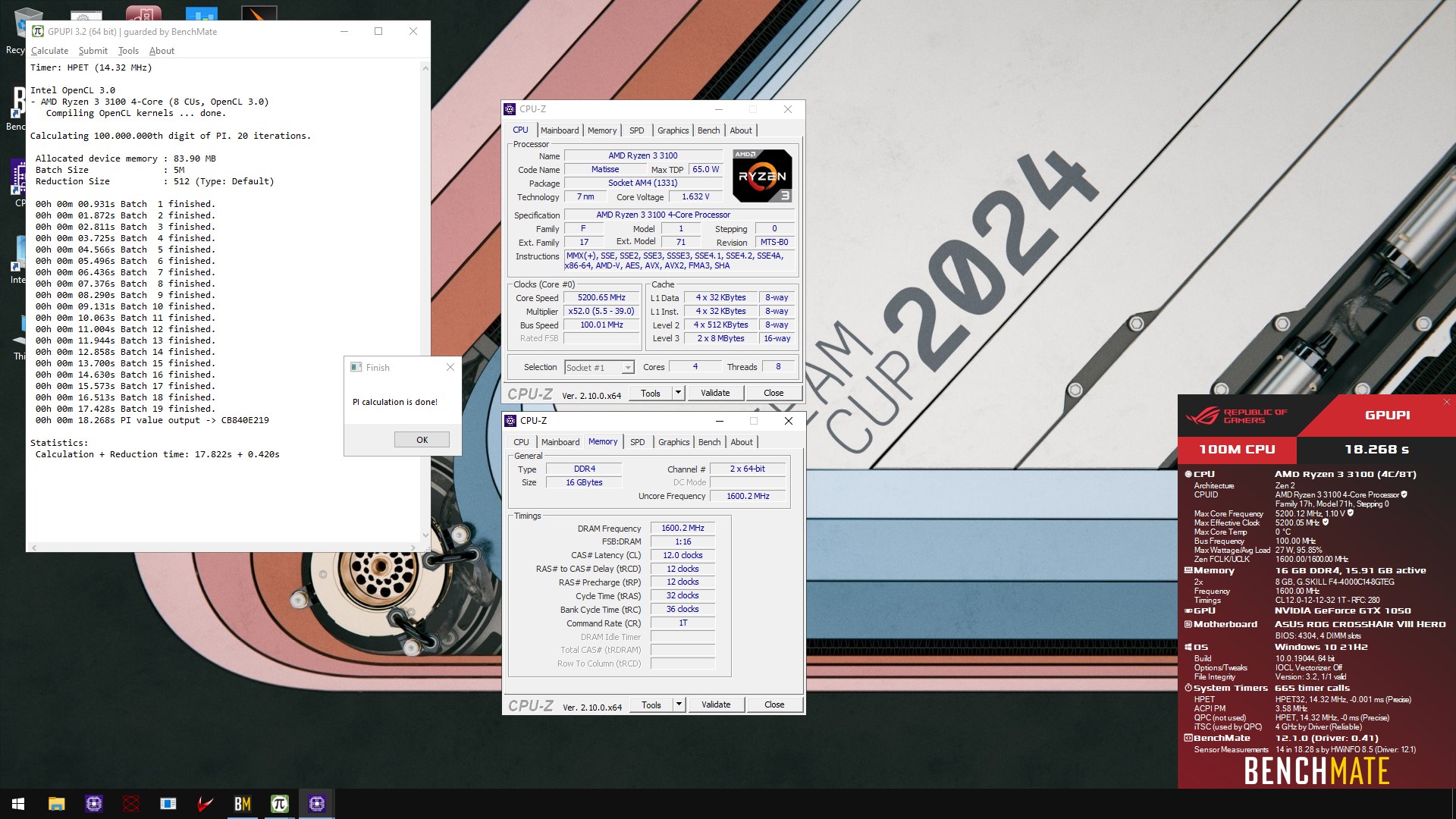Open Graphics tab in the upper CPU-Z
Viewport: 1456px width, 819px height.
click(x=673, y=130)
